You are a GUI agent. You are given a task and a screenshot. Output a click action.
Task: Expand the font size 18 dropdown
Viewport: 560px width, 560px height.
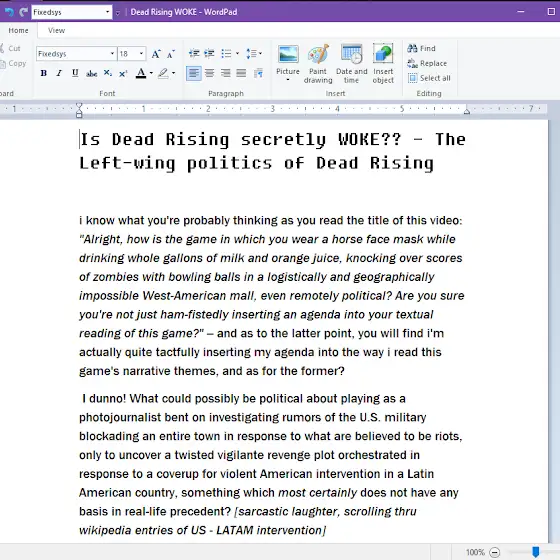(x=141, y=54)
